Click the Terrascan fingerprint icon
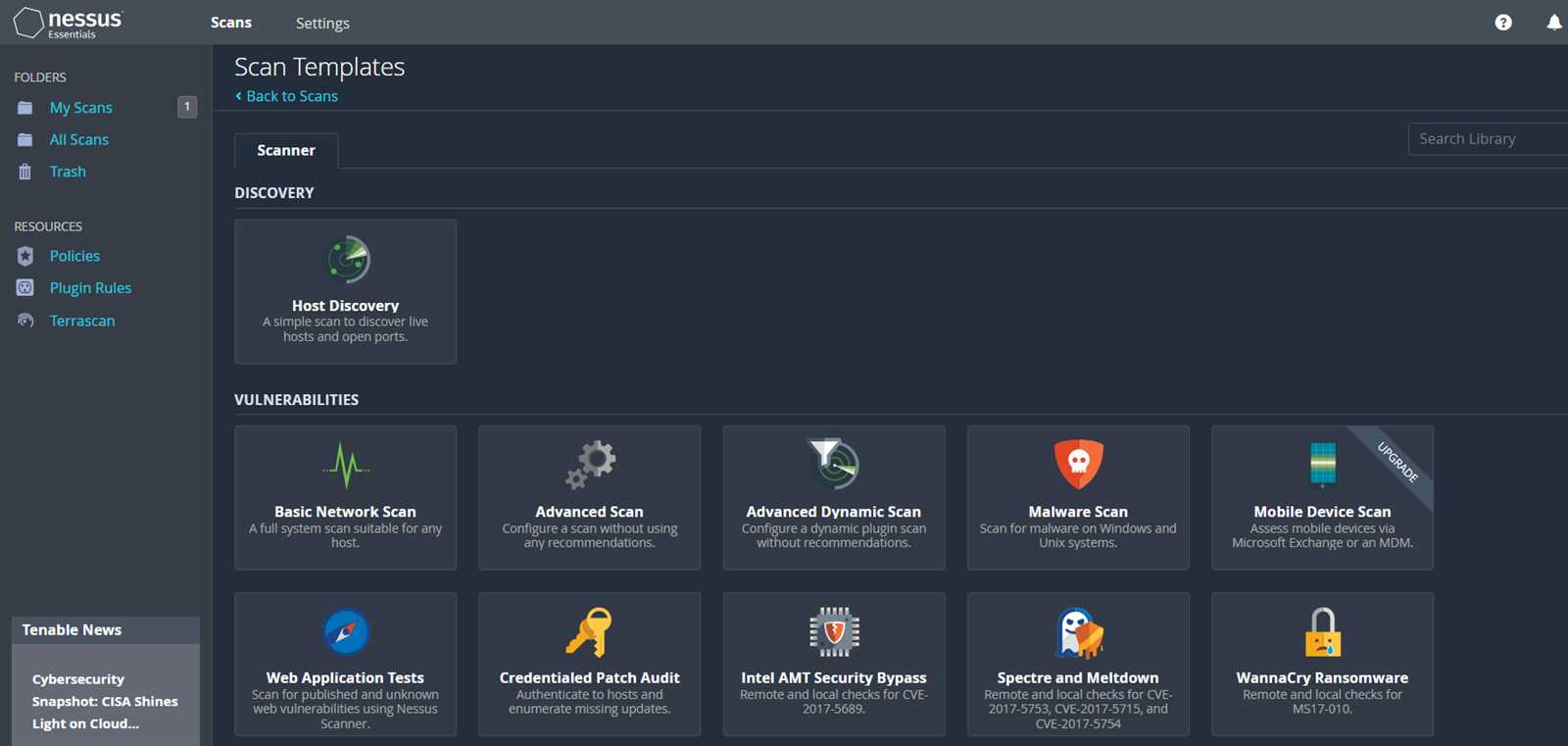The image size is (1568, 746). tap(25, 321)
